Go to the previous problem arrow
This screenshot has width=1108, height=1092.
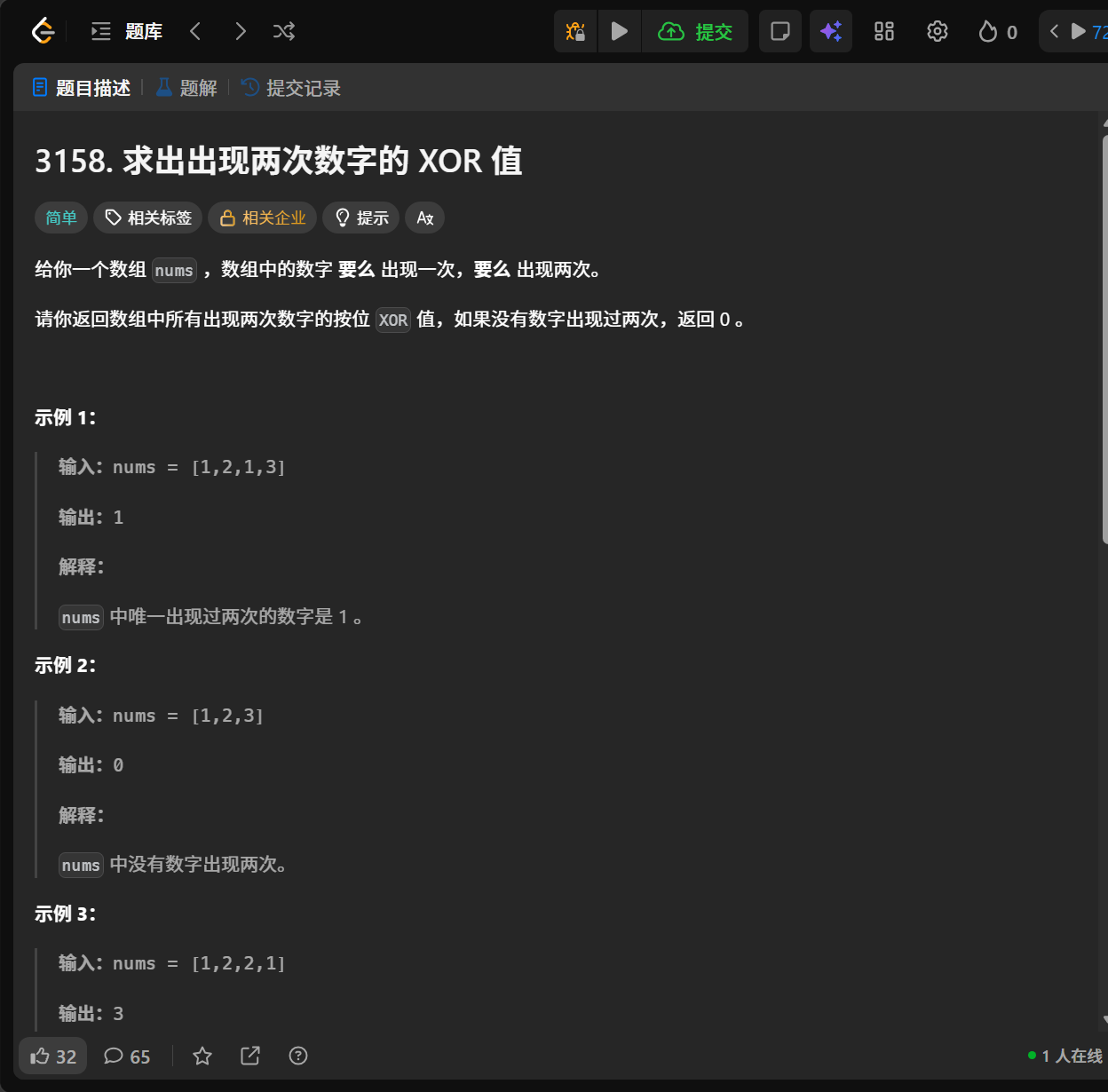point(195,32)
